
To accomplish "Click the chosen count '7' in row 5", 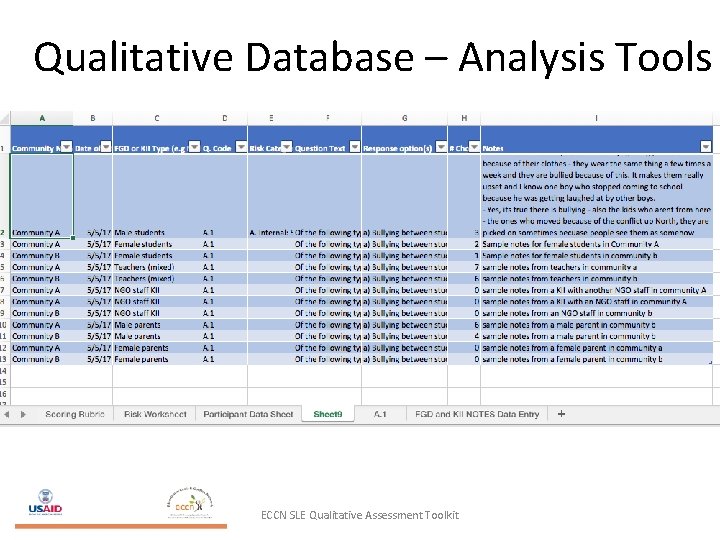I will point(464,267).
